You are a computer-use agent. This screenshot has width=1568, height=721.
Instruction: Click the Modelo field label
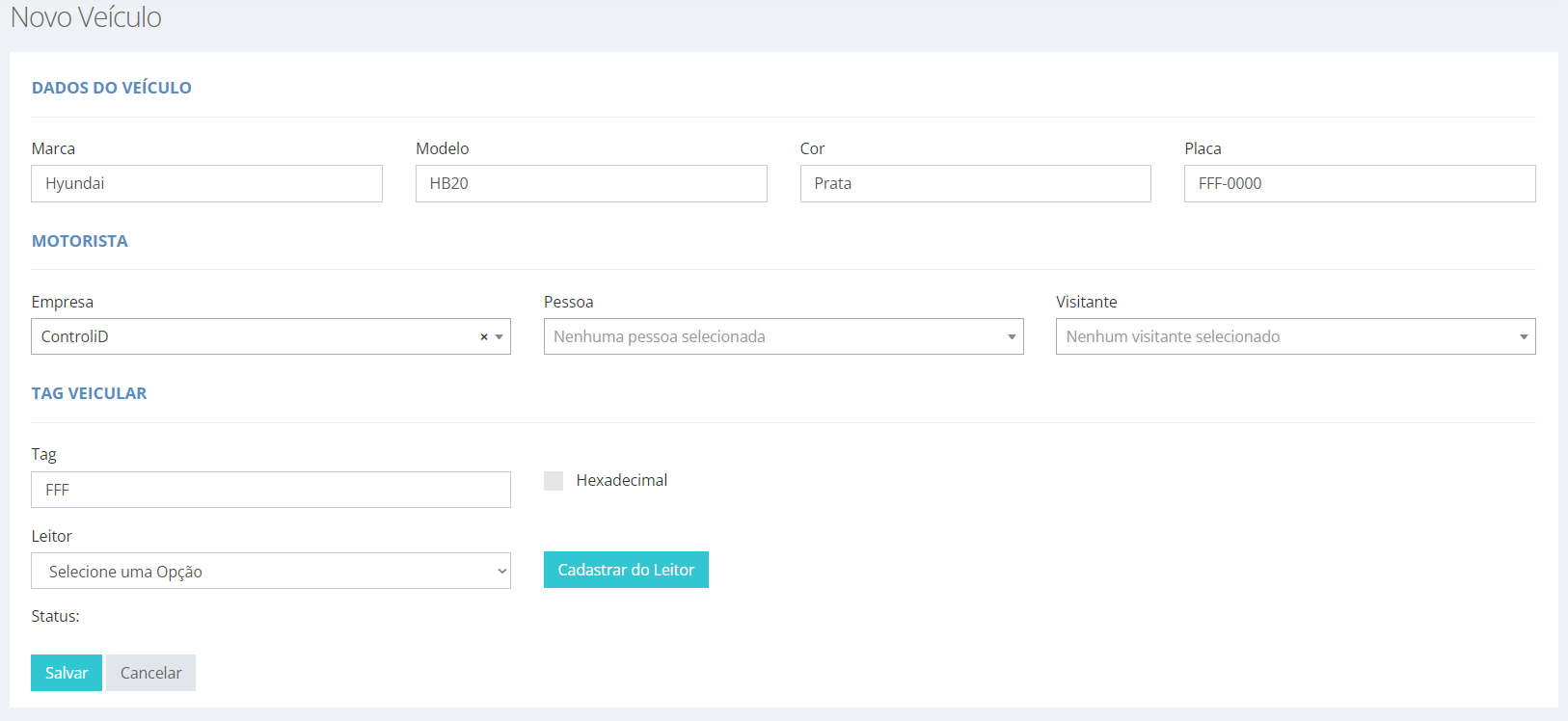(x=443, y=148)
